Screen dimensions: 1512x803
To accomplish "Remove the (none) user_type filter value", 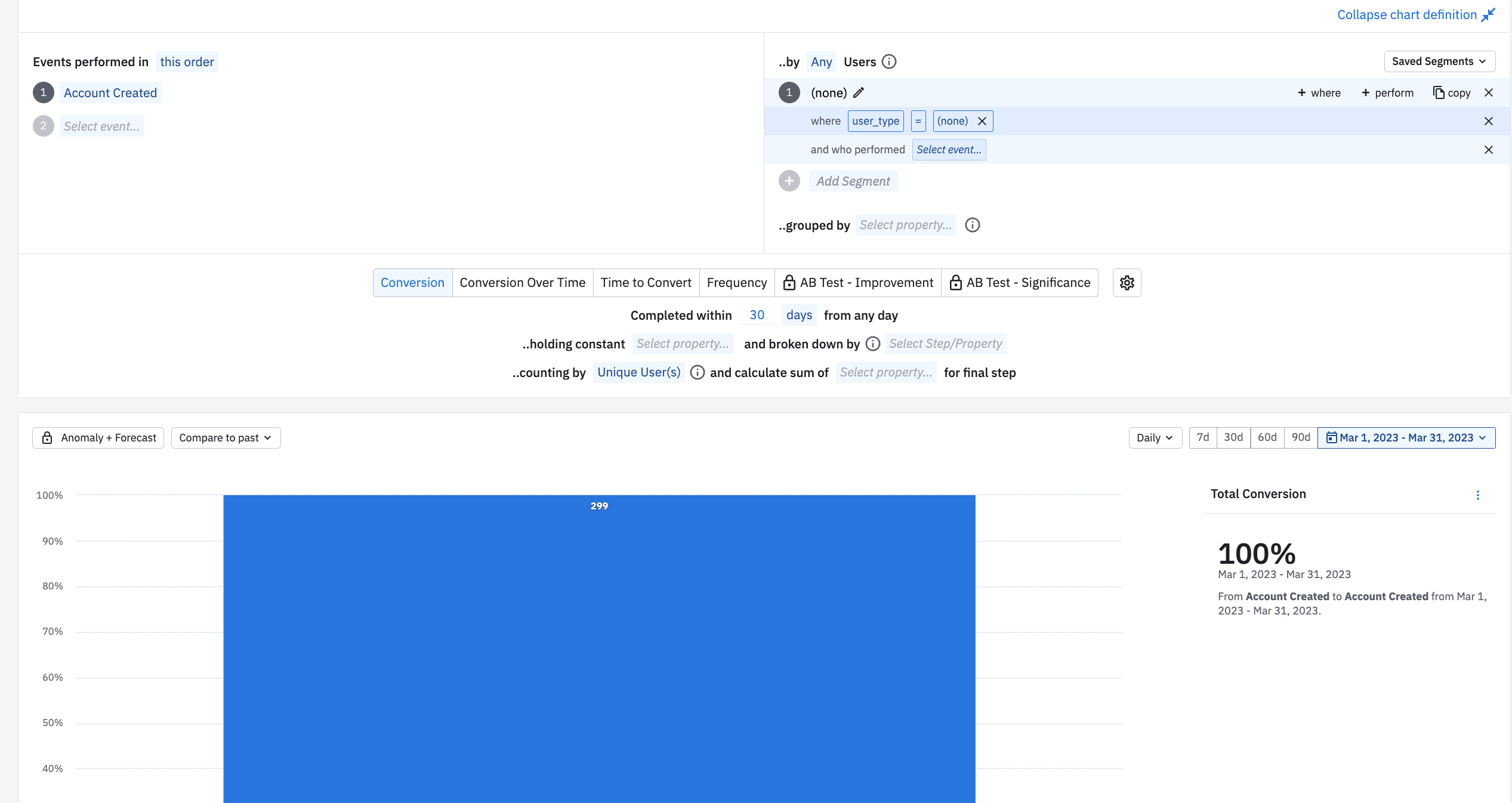I will (982, 121).
